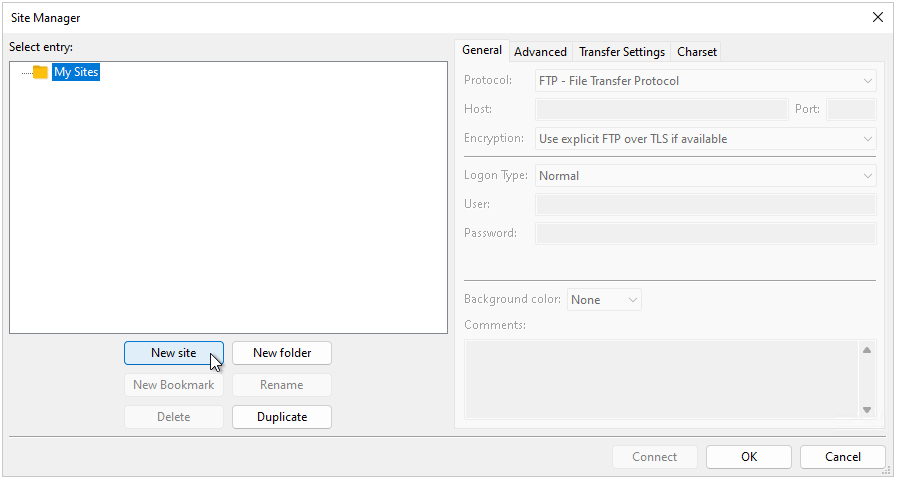Open the Protocol dropdown
Viewport: 897px width, 480px height.
tap(706, 81)
